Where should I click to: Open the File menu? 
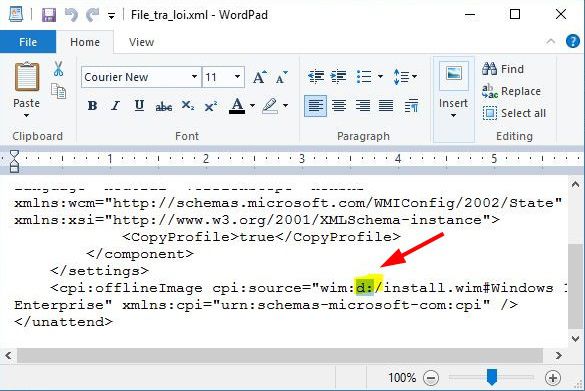click(x=28, y=42)
